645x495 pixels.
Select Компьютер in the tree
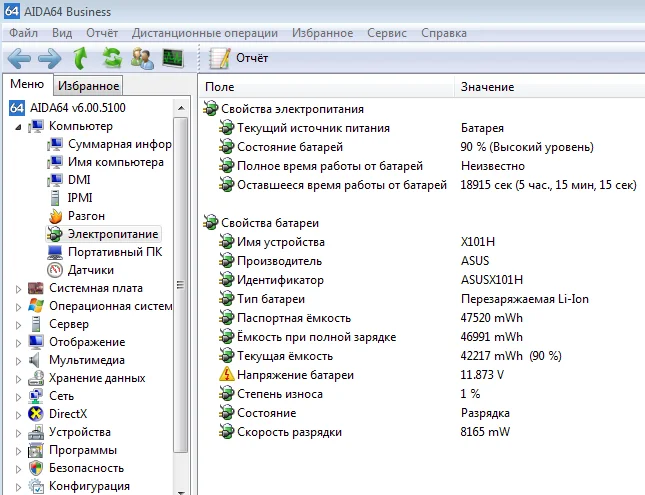click(81, 126)
